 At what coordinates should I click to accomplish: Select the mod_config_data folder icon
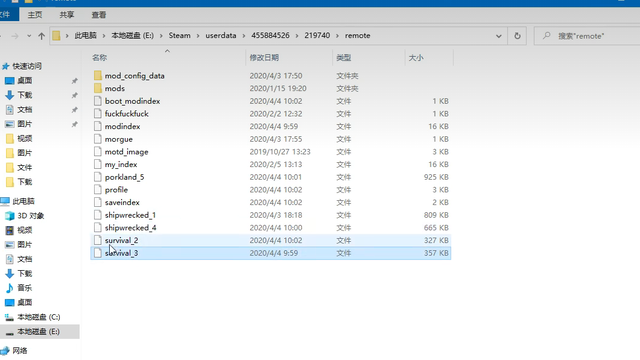98,76
